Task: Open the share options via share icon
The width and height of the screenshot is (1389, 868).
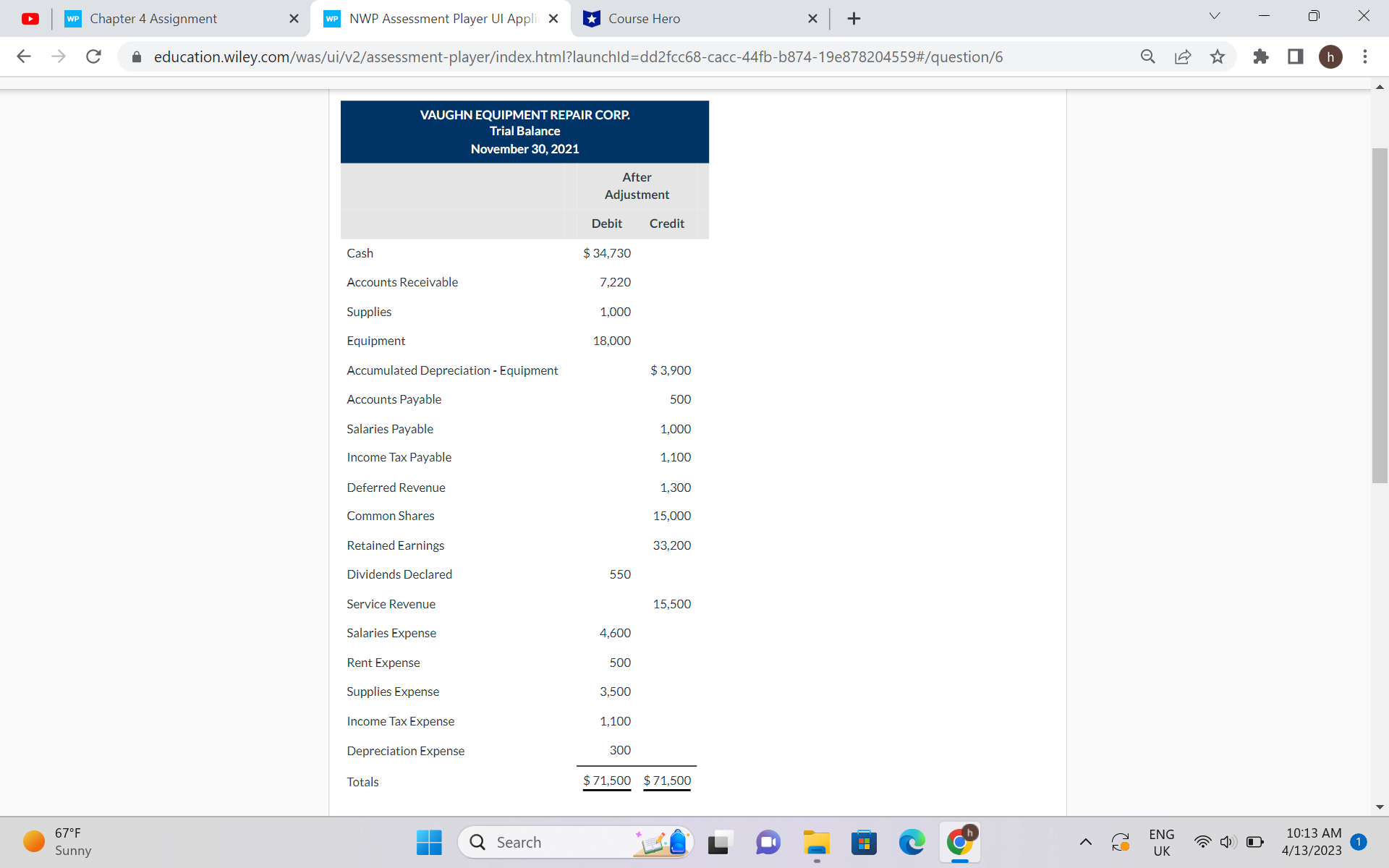Action: click(1182, 56)
